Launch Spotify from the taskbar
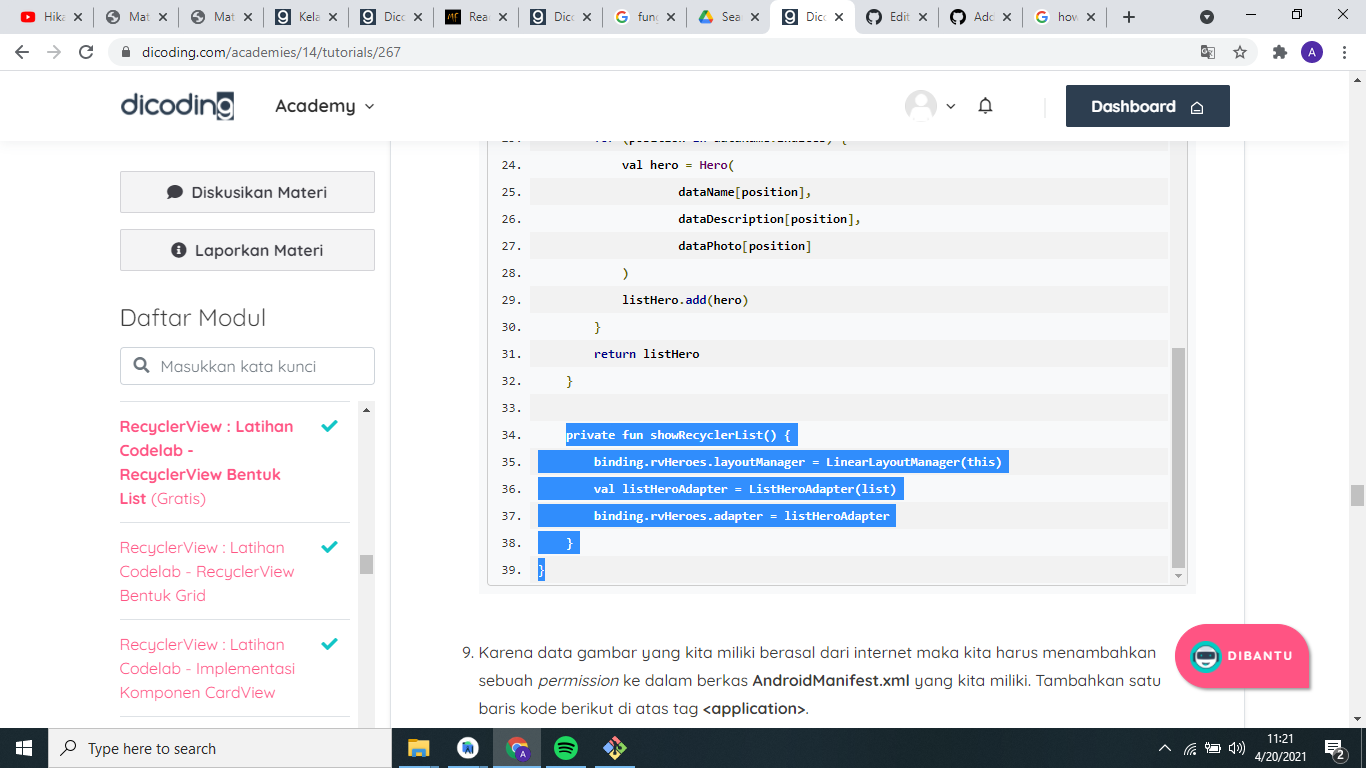The height and width of the screenshot is (768, 1366). pos(565,748)
